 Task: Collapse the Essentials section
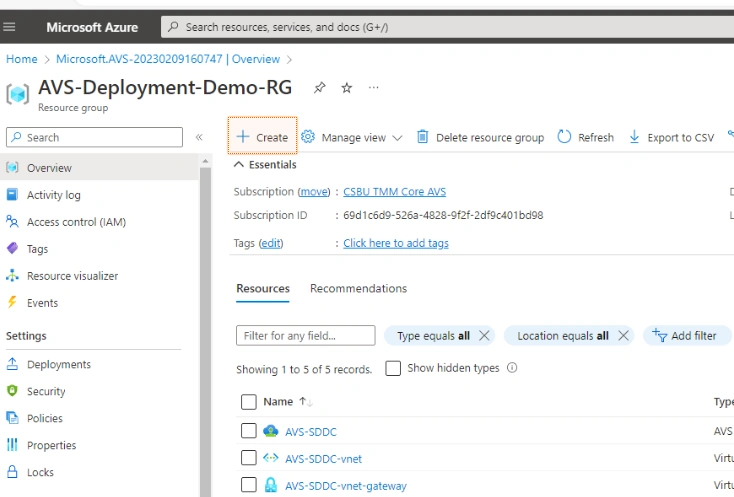click(x=265, y=165)
